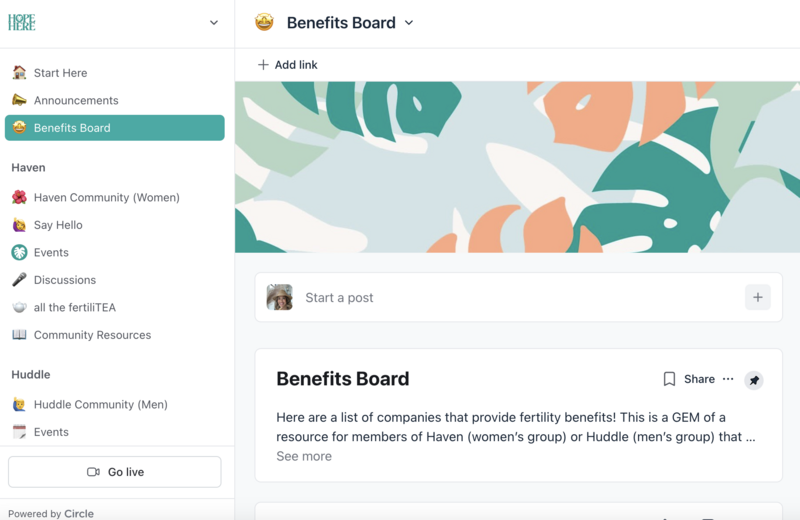Viewport: 800px width, 520px height.
Task: Click the Start a post field
Action: click(x=500, y=297)
